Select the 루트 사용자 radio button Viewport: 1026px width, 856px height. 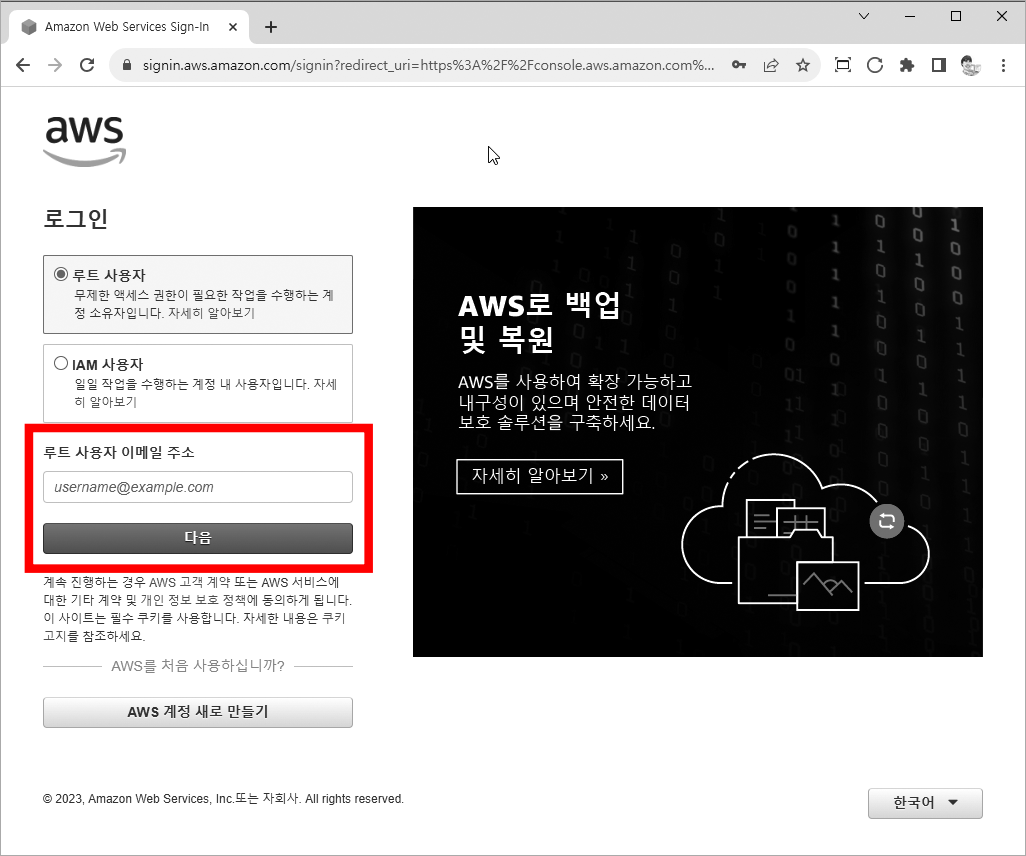point(61,274)
